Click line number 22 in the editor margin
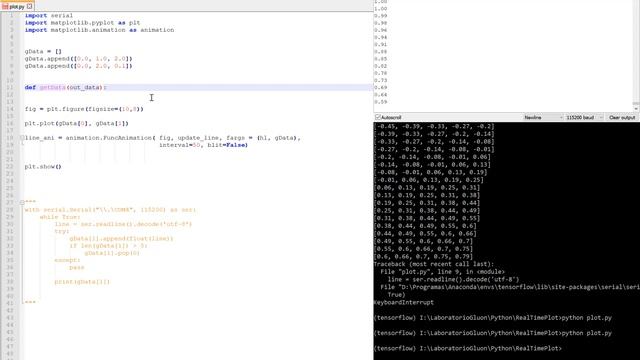The height and width of the screenshot is (360, 640). 11,167
